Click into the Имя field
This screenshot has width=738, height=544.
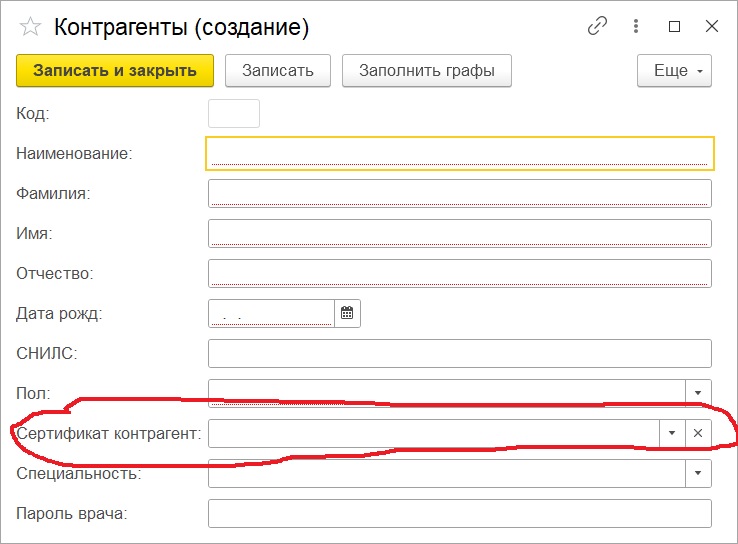point(460,233)
